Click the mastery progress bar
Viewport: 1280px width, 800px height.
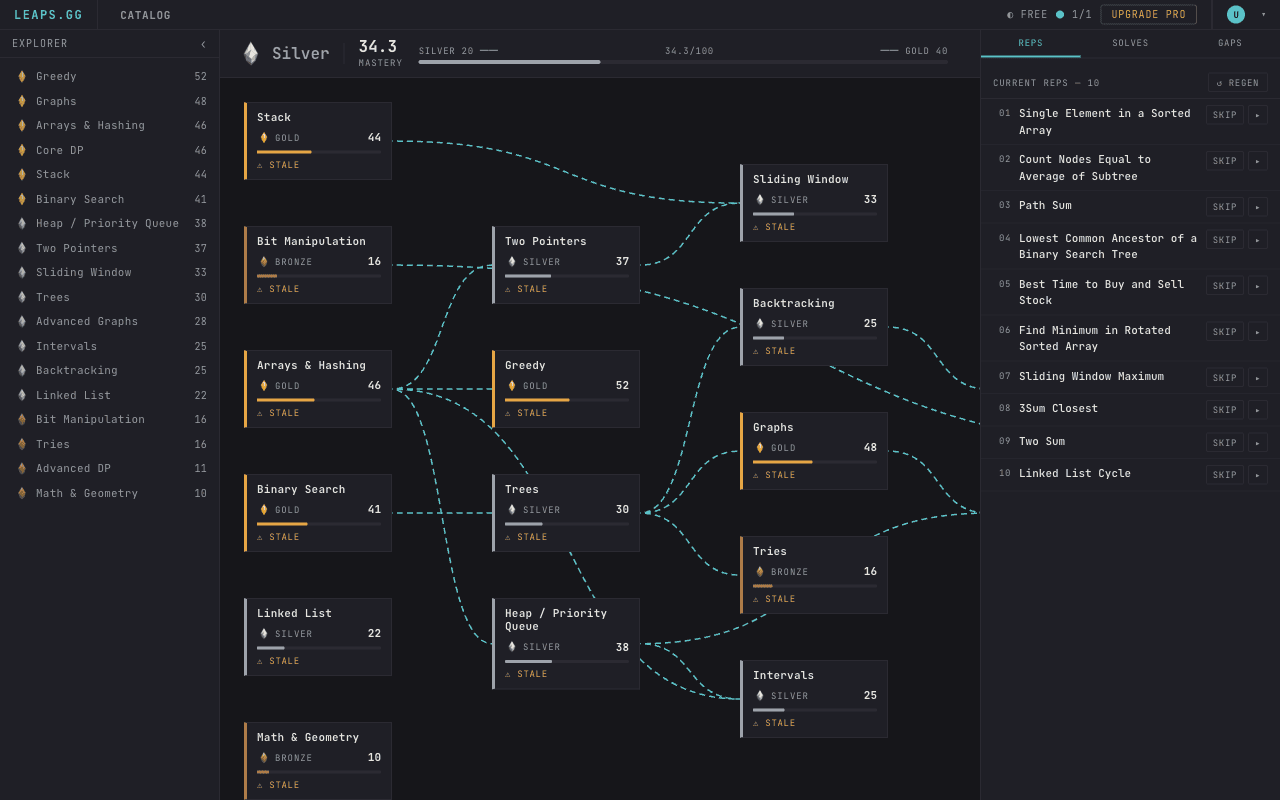pyautogui.click(x=683, y=62)
